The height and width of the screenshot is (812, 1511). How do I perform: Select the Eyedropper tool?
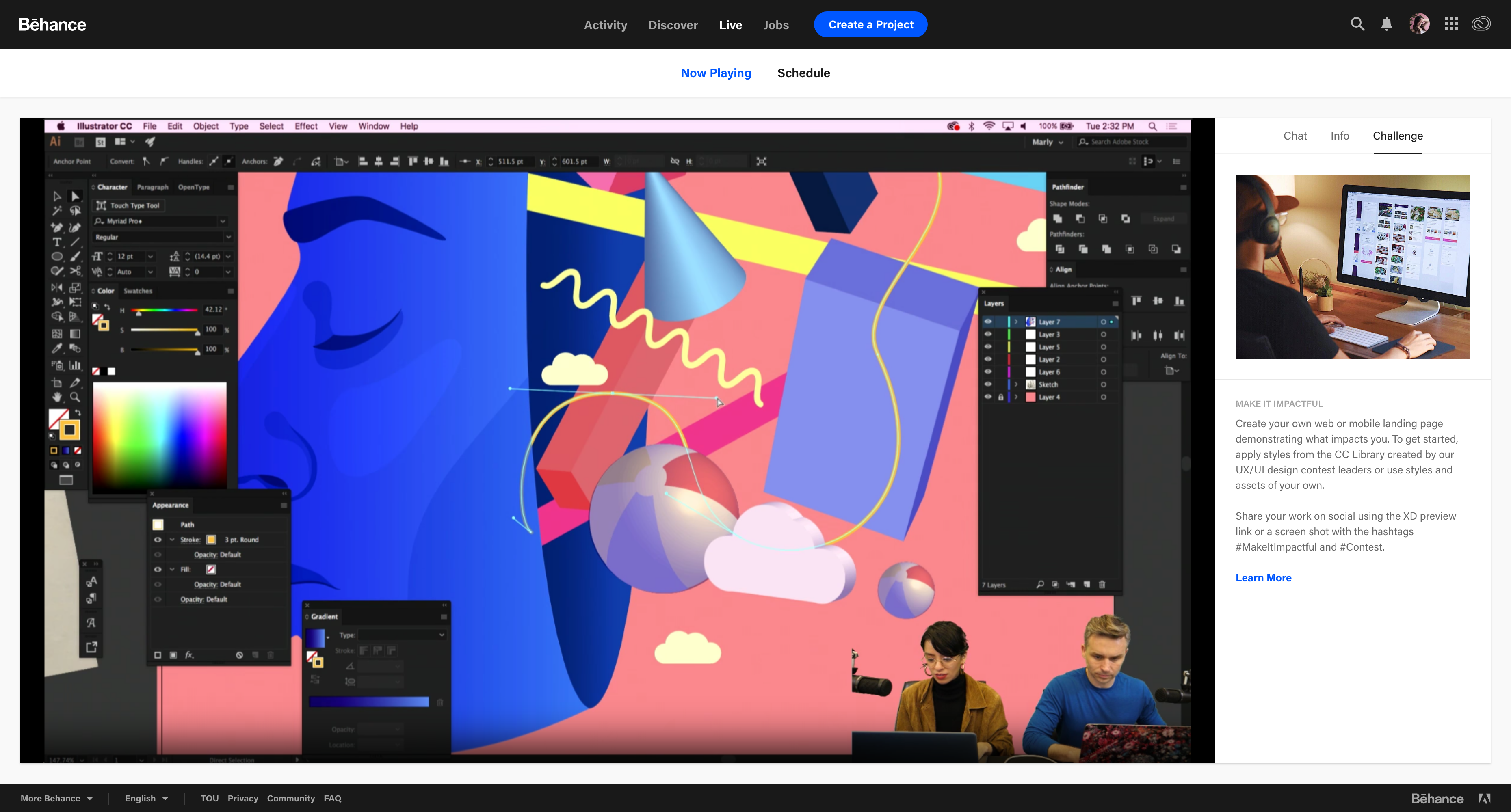(x=57, y=348)
